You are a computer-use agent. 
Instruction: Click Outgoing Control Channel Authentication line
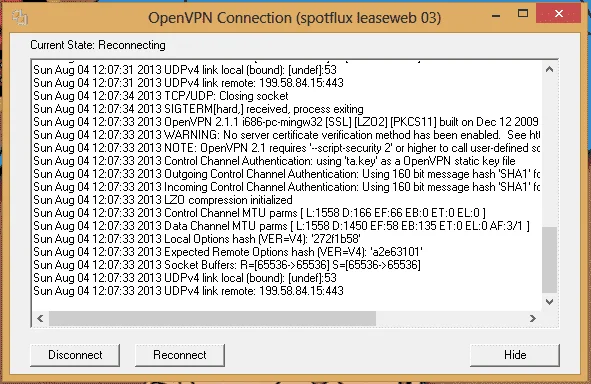286,174
